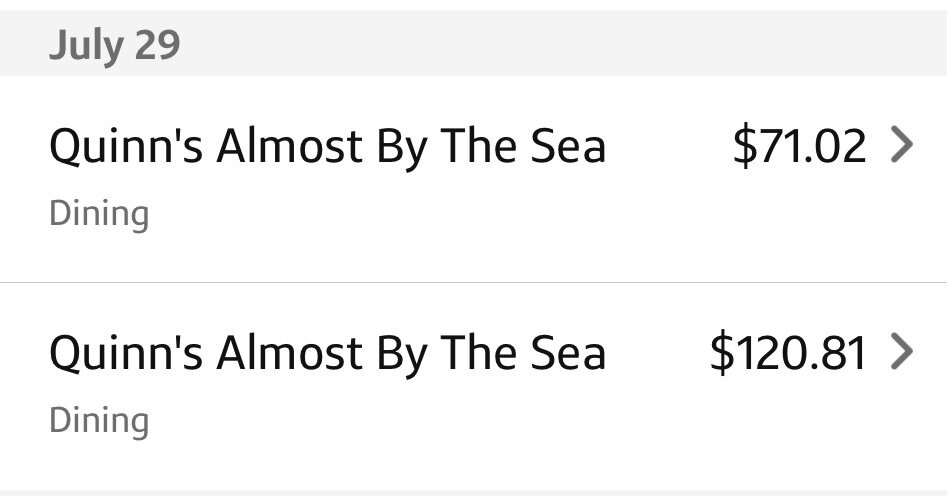Select the smaller July 29 charge amount
Screen dimensions: 947x496
[799, 147]
